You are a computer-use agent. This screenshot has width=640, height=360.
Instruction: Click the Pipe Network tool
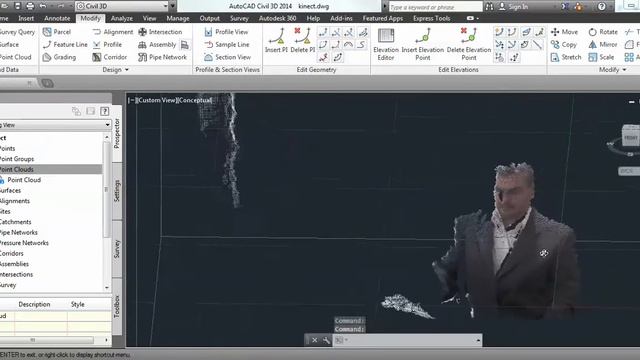pos(162,57)
